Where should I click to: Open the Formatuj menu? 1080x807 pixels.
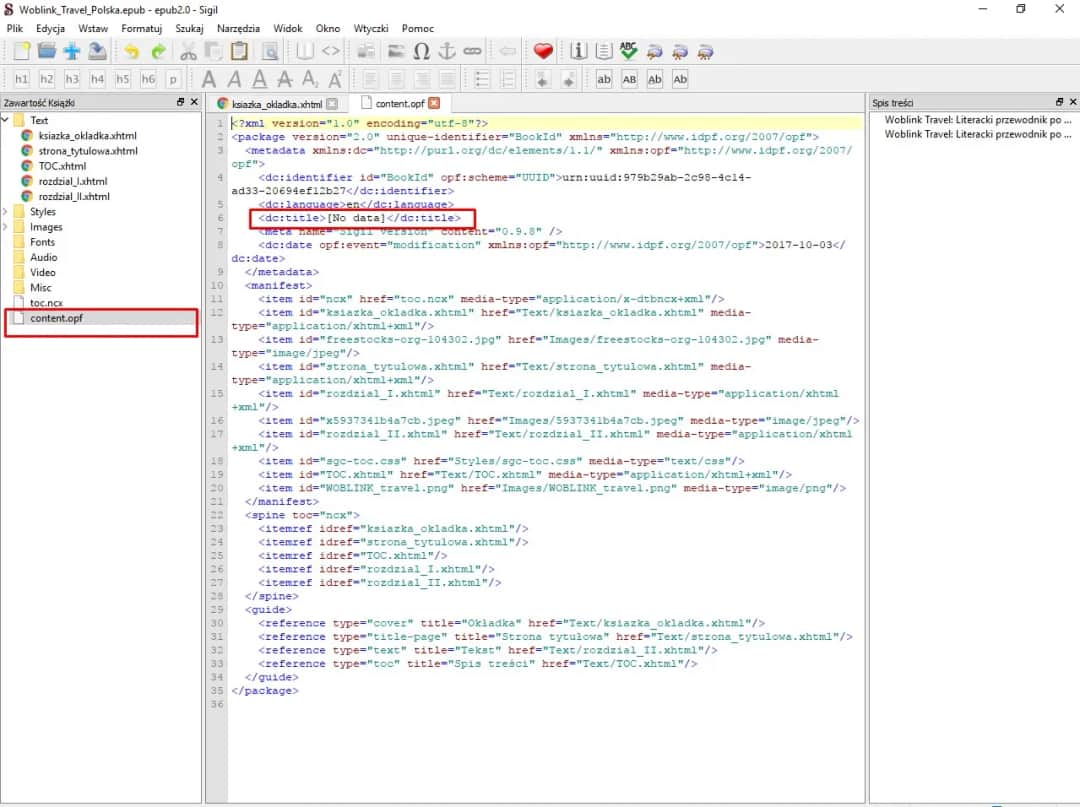coord(142,28)
